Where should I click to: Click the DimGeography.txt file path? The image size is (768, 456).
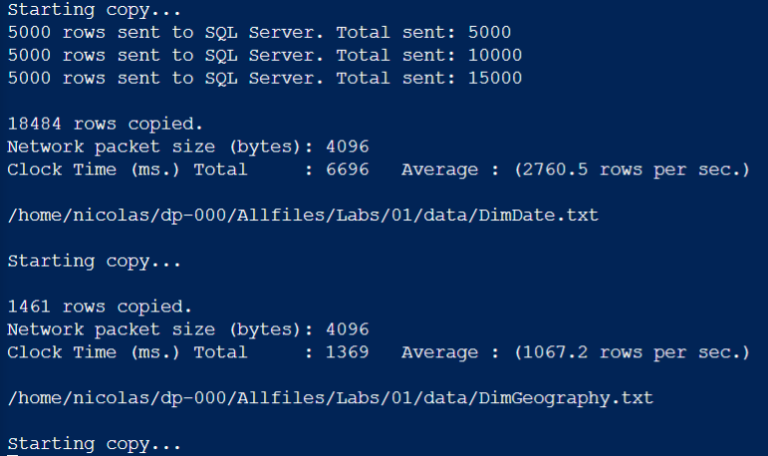[x=329, y=398]
